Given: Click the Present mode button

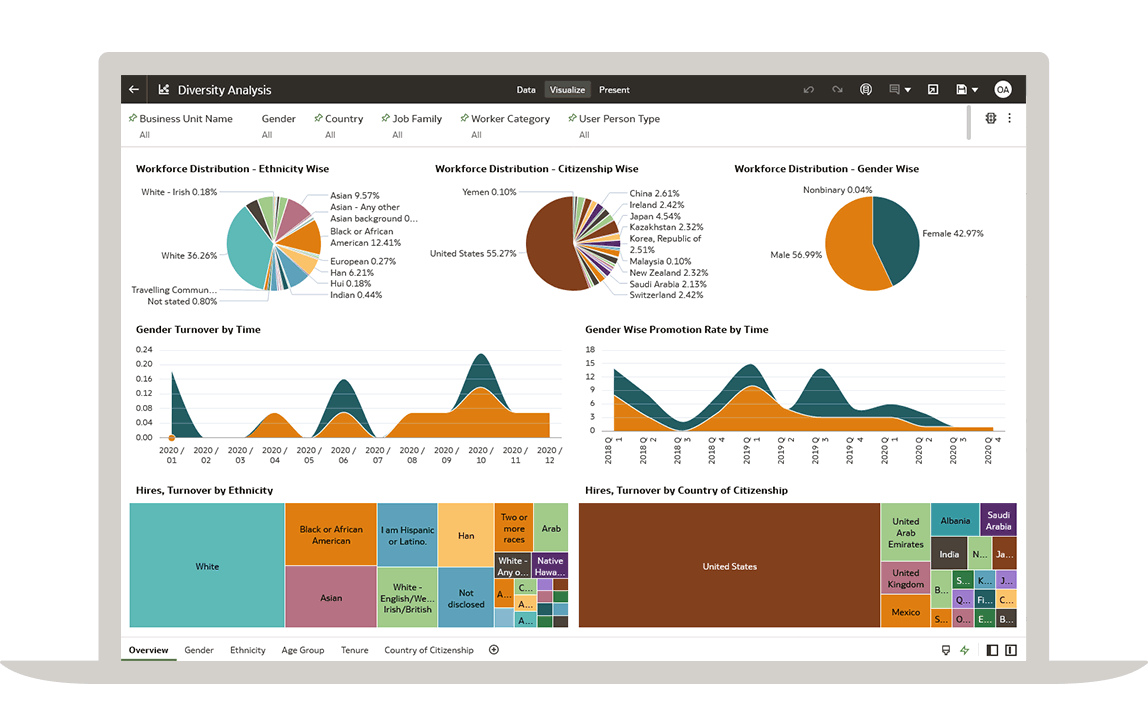Looking at the screenshot, I should [x=614, y=90].
